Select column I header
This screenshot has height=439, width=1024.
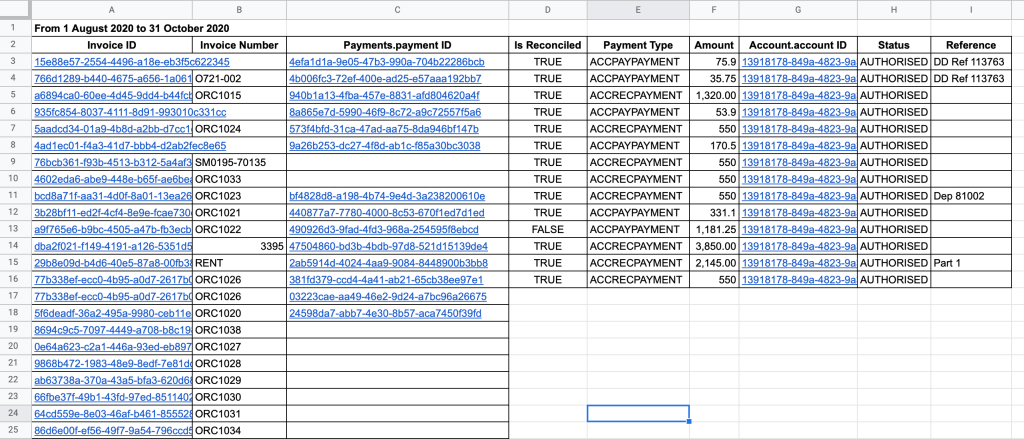click(x=971, y=10)
